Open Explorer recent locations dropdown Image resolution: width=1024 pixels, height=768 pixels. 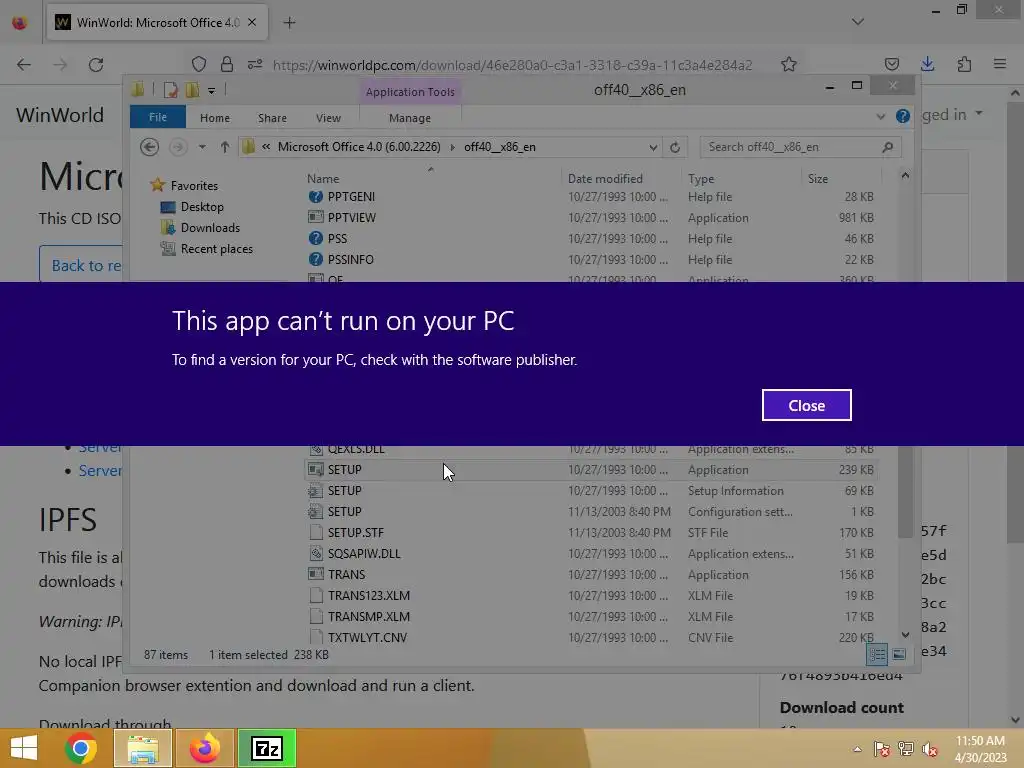(x=202, y=147)
